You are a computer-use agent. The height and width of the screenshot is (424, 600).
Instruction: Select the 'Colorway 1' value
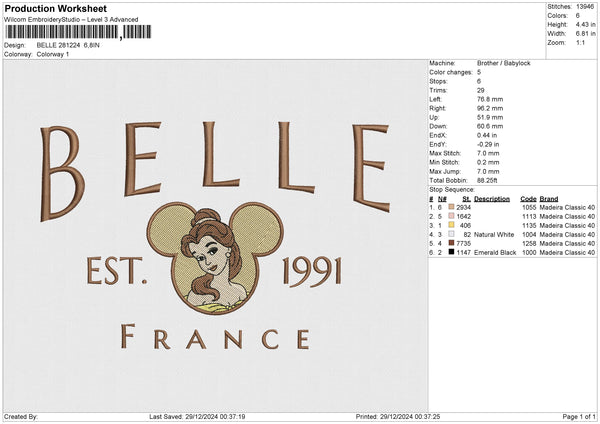tap(53, 54)
